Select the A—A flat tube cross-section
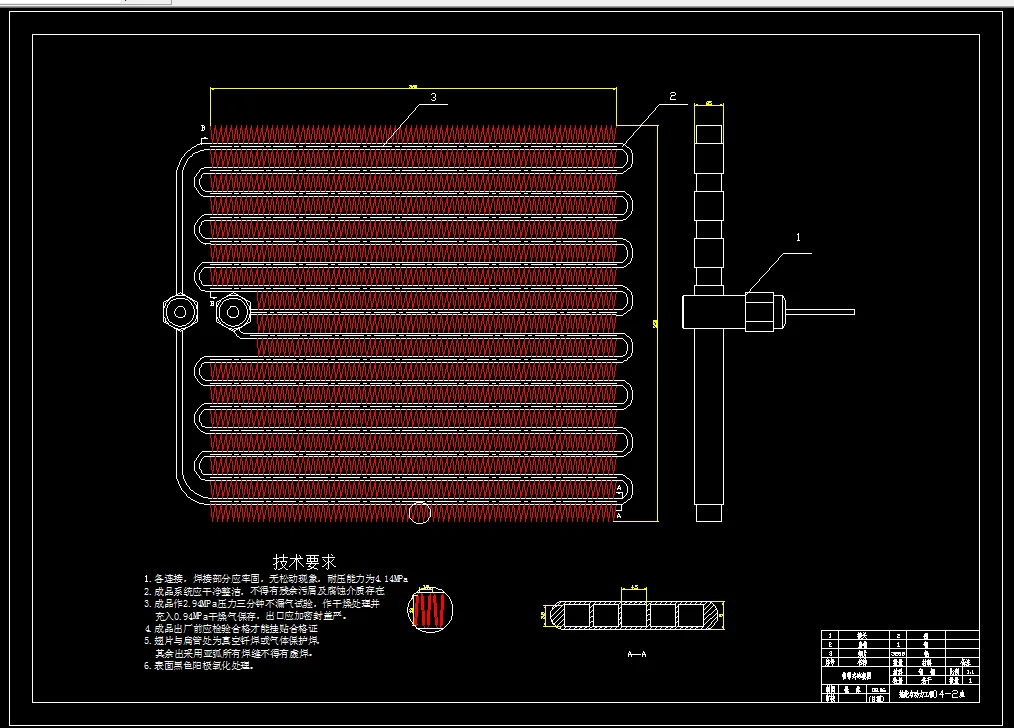Viewport: 1014px width, 728px height. tap(632, 615)
